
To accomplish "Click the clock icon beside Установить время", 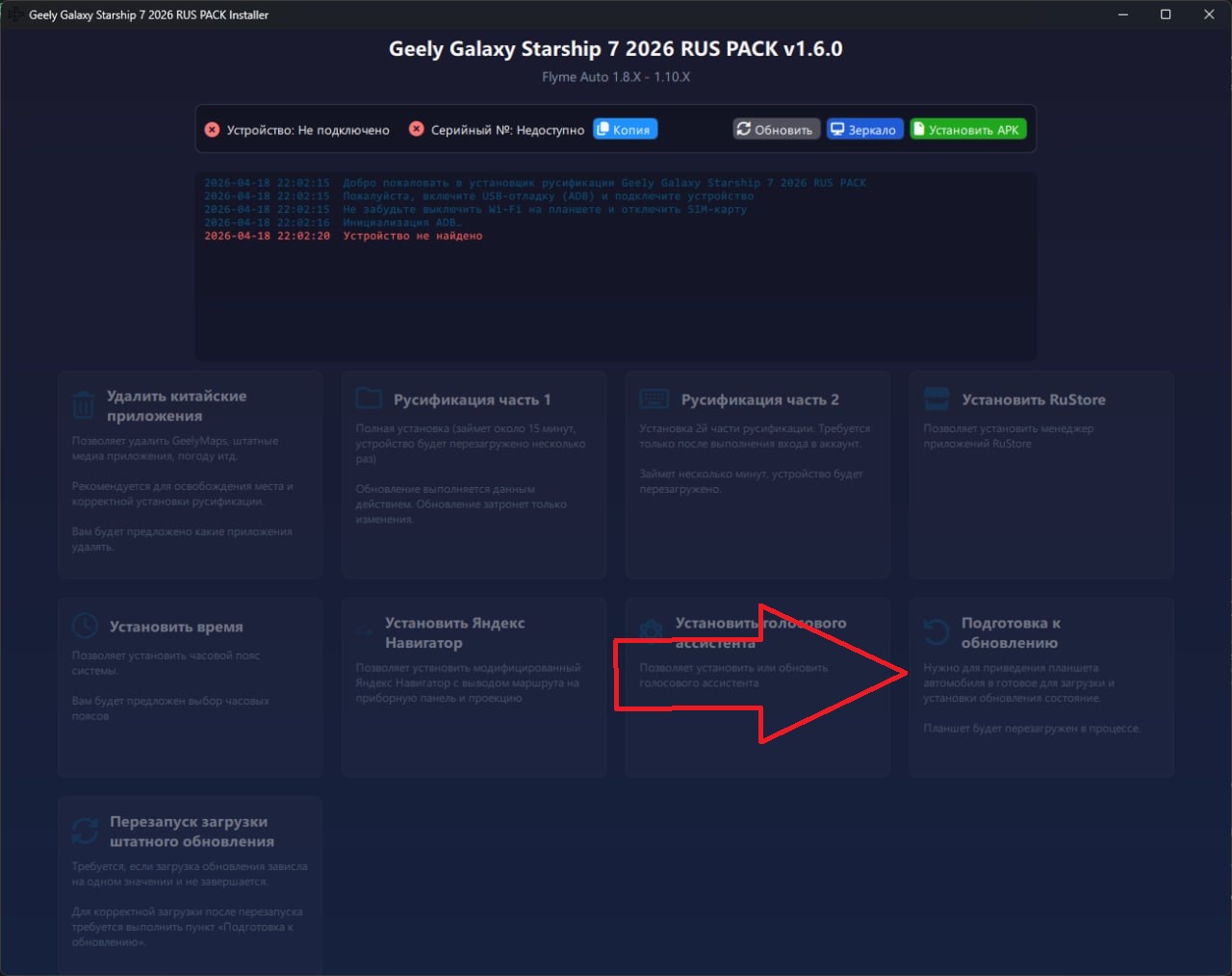I will coord(85,626).
